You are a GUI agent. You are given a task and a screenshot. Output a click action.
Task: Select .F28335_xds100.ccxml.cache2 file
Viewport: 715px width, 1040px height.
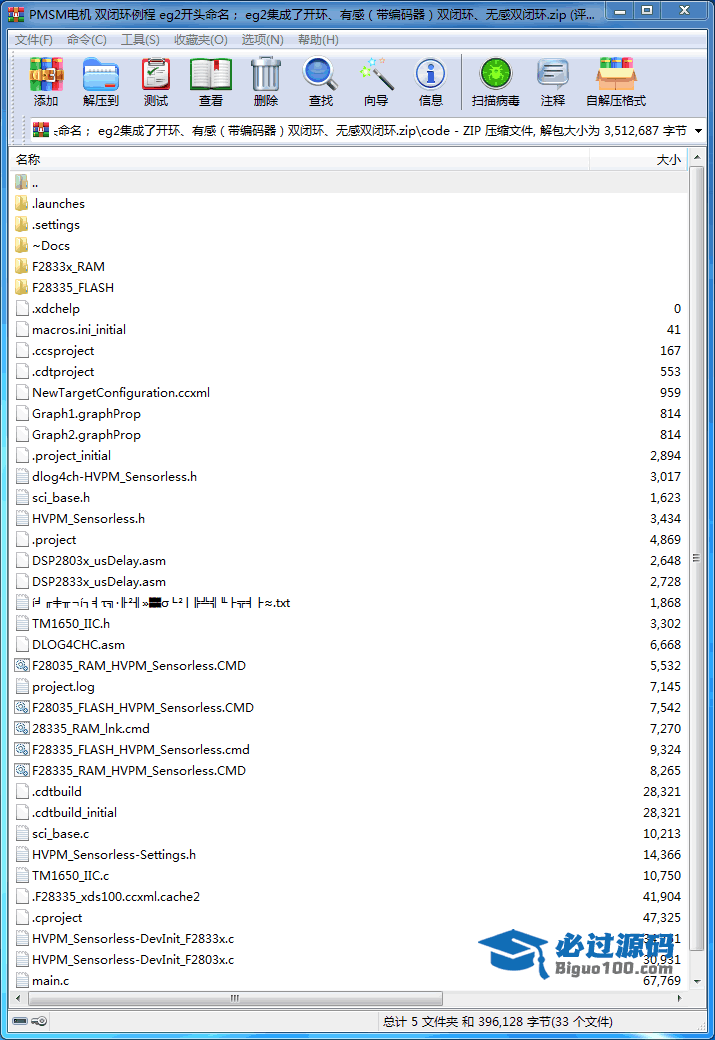(x=116, y=897)
